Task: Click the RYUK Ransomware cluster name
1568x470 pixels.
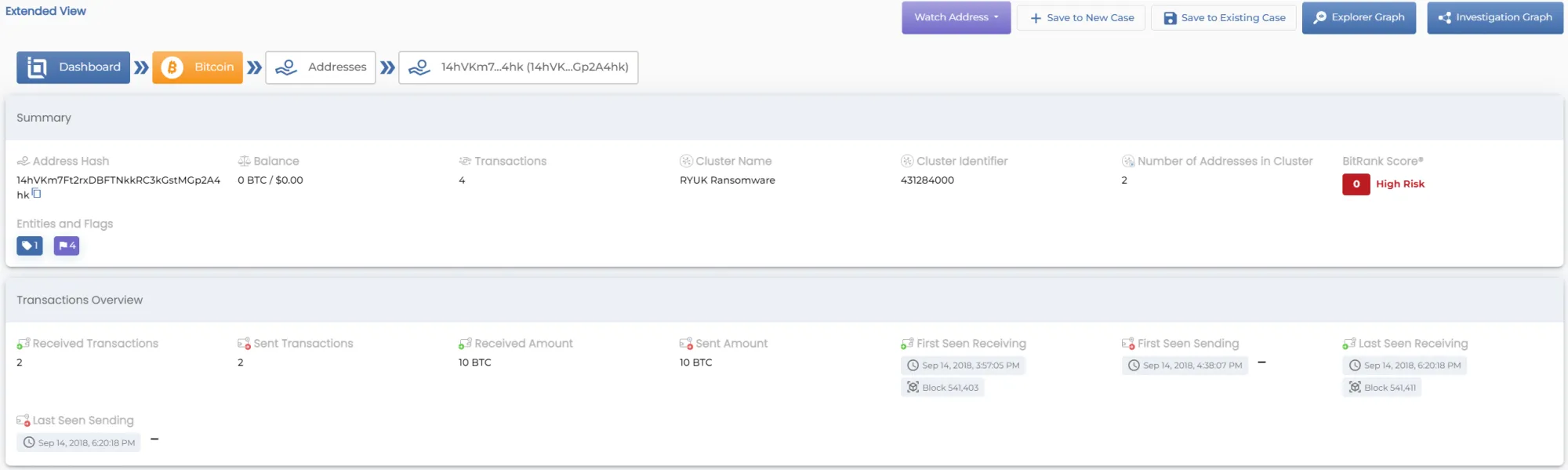Action: point(727,180)
